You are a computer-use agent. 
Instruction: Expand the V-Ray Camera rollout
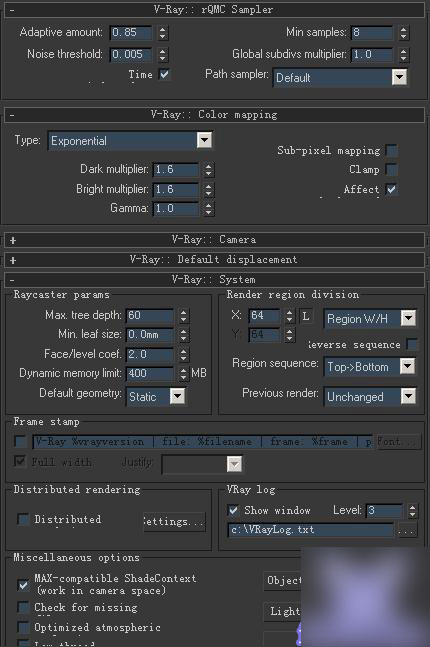(x=214, y=240)
